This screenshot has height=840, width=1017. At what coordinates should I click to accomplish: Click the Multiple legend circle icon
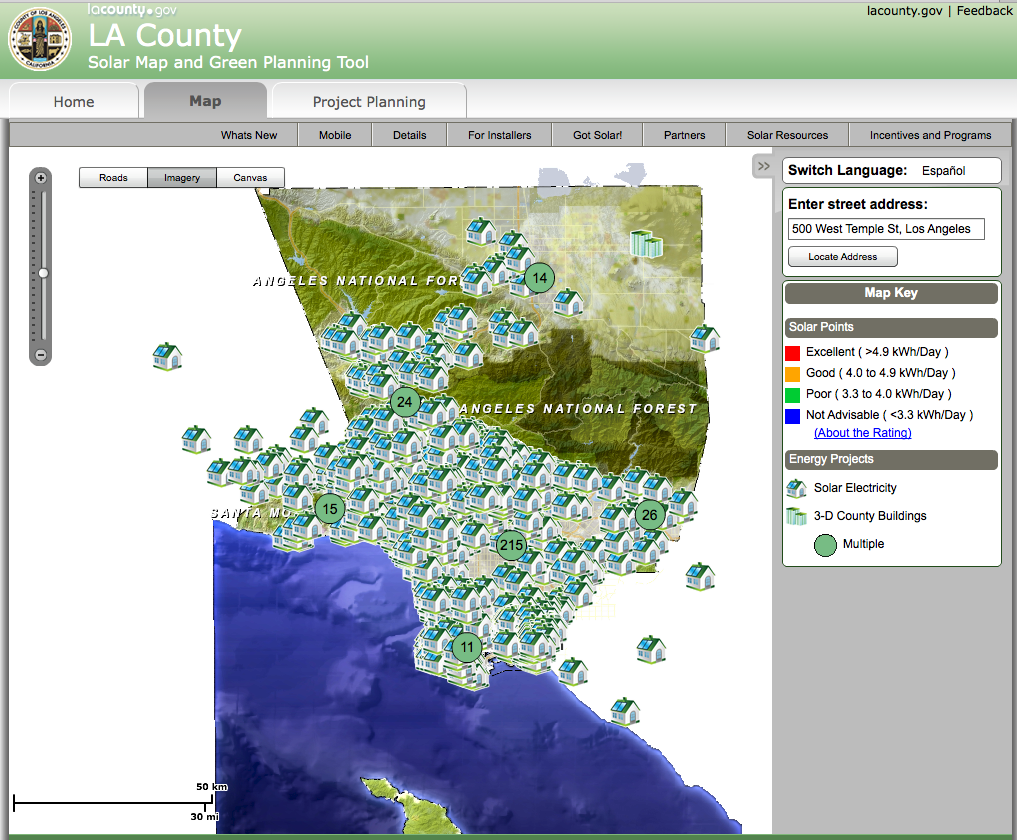point(825,545)
